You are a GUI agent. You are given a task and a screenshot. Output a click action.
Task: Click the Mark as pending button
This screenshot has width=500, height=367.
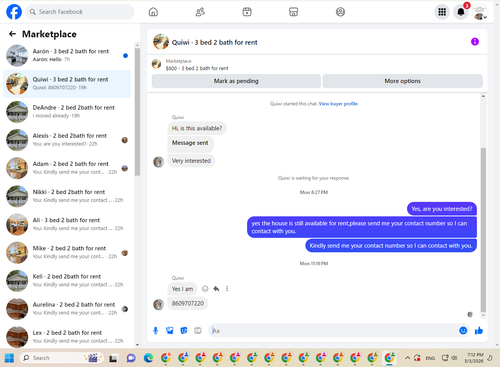point(236,81)
